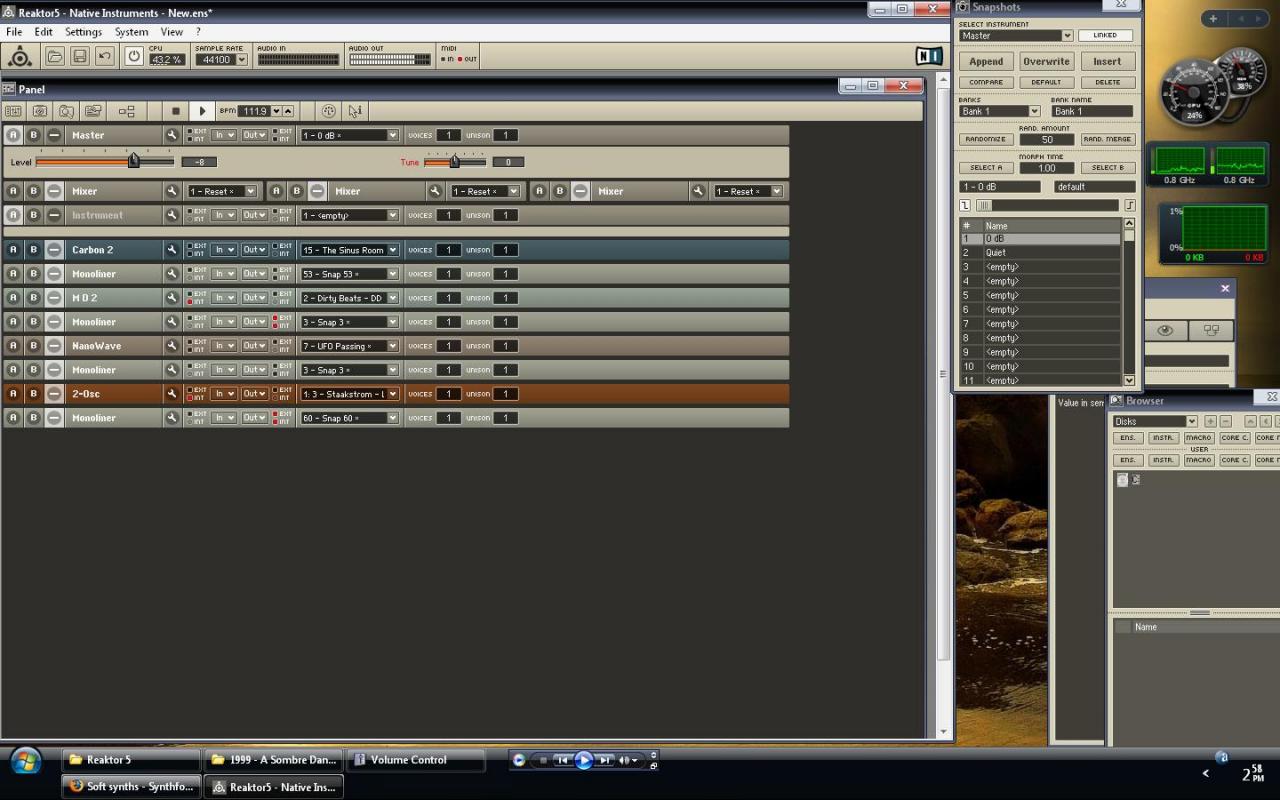The image size is (1280, 800).
Task: Click the Carbon 2 unison value field
Action: click(505, 250)
